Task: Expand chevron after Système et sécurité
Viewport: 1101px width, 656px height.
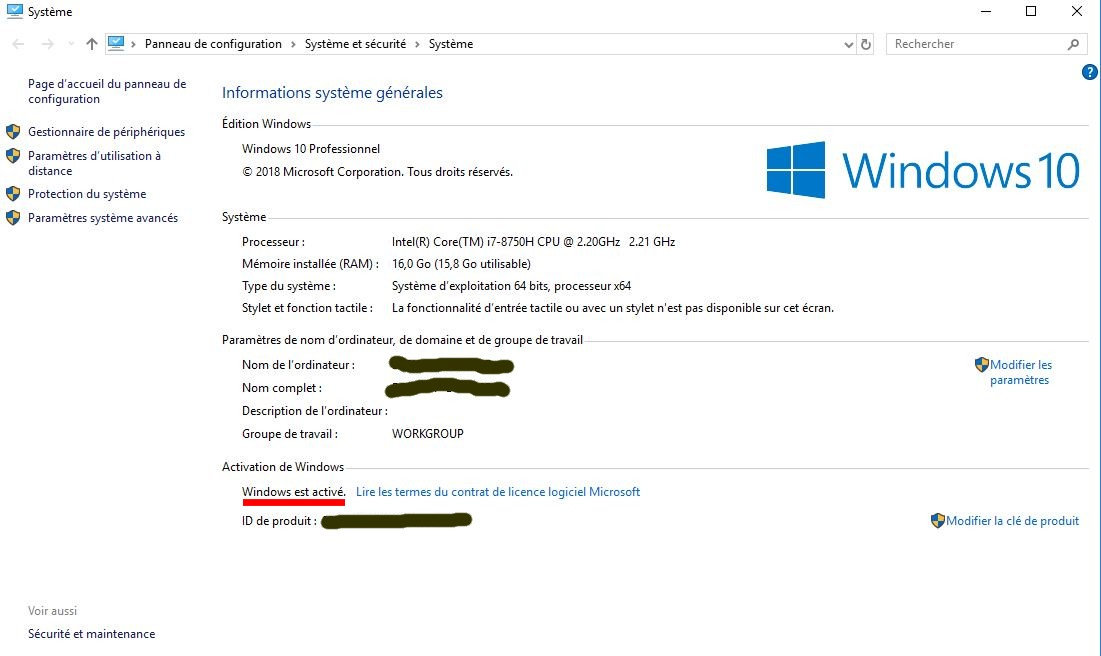Action: click(x=417, y=44)
